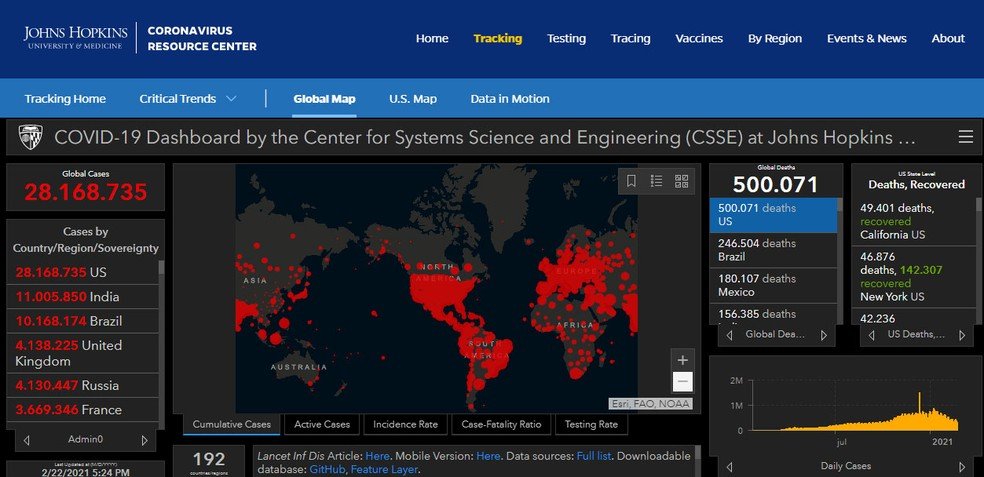The height and width of the screenshot is (477, 984).
Task: Click the Coronavirus Resource Center title
Action: tap(201, 38)
